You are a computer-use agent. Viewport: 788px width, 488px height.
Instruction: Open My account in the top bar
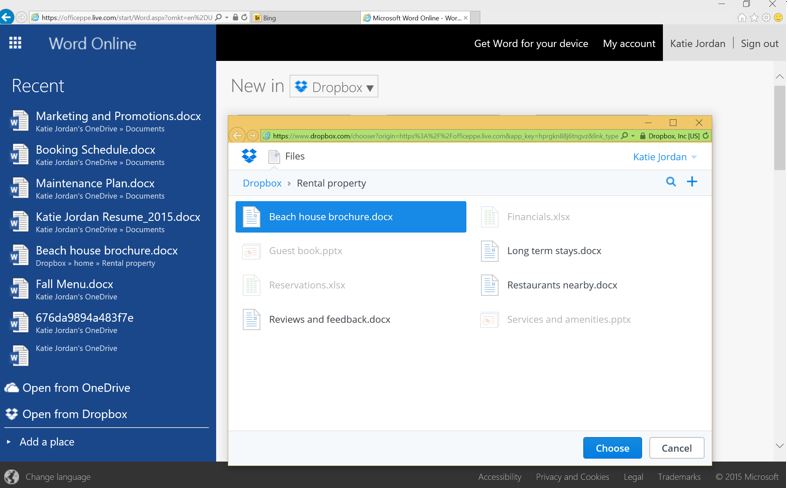(x=629, y=43)
